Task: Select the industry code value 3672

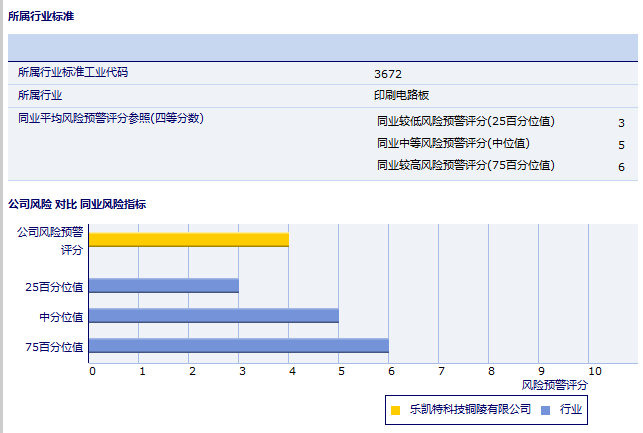Action: 387,74
